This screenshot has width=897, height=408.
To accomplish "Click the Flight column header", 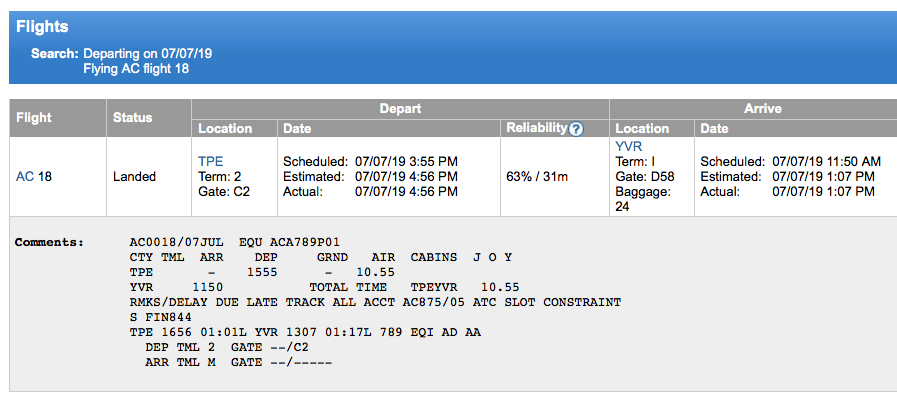I will click(x=34, y=118).
